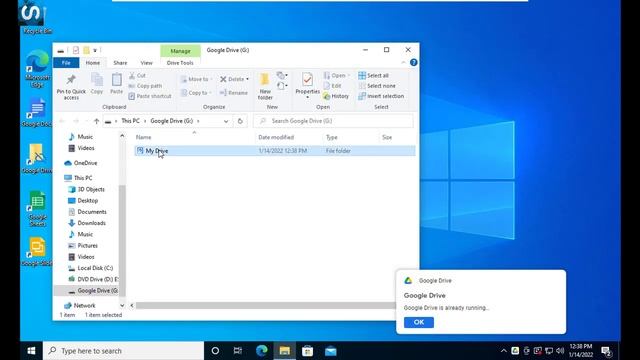This screenshot has height=360, width=640.
Task: Open DVD Drive (D:) in navigation pane
Action: tap(93, 279)
